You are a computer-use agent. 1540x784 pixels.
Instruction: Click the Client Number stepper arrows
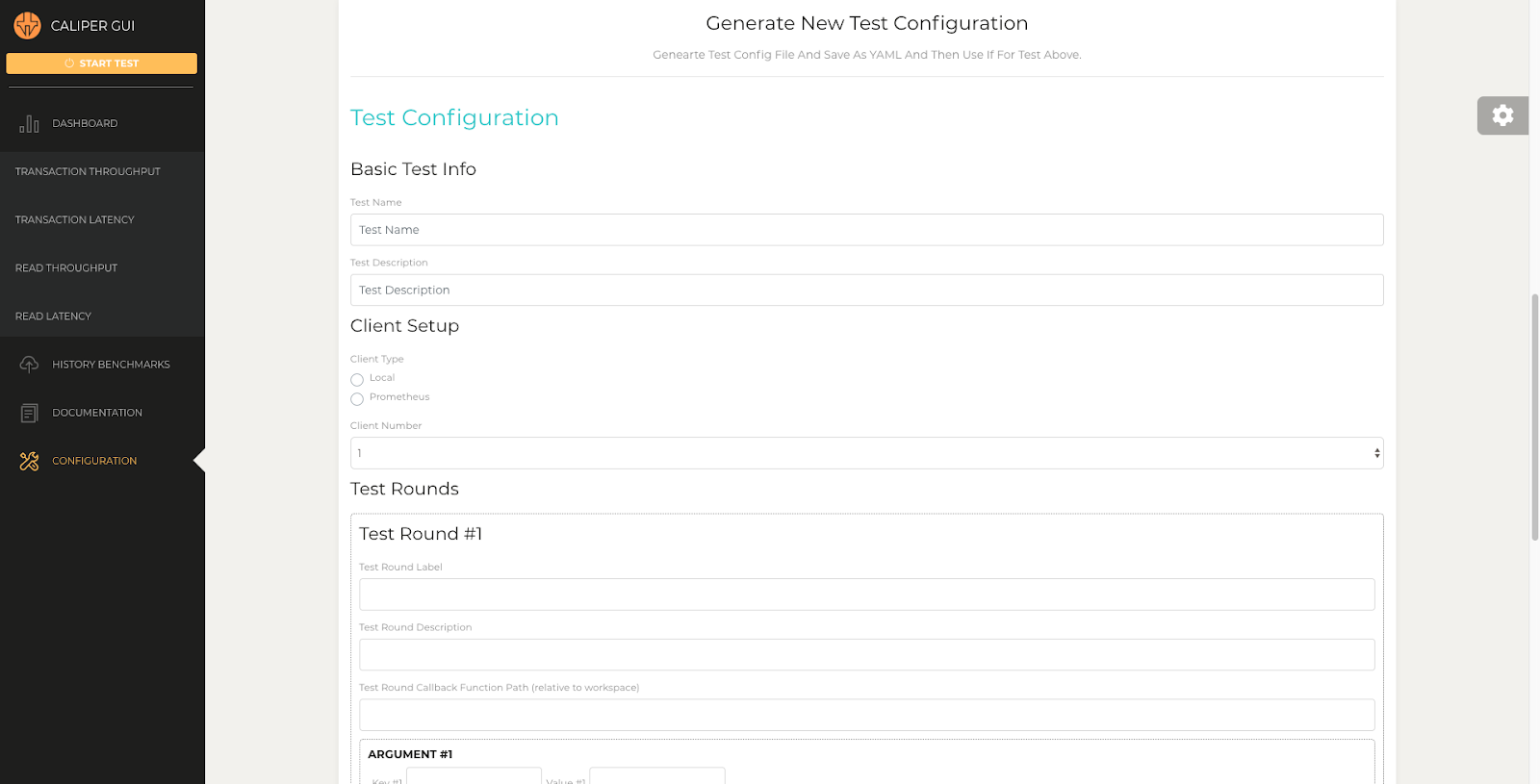pyautogui.click(x=1376, y=453)
